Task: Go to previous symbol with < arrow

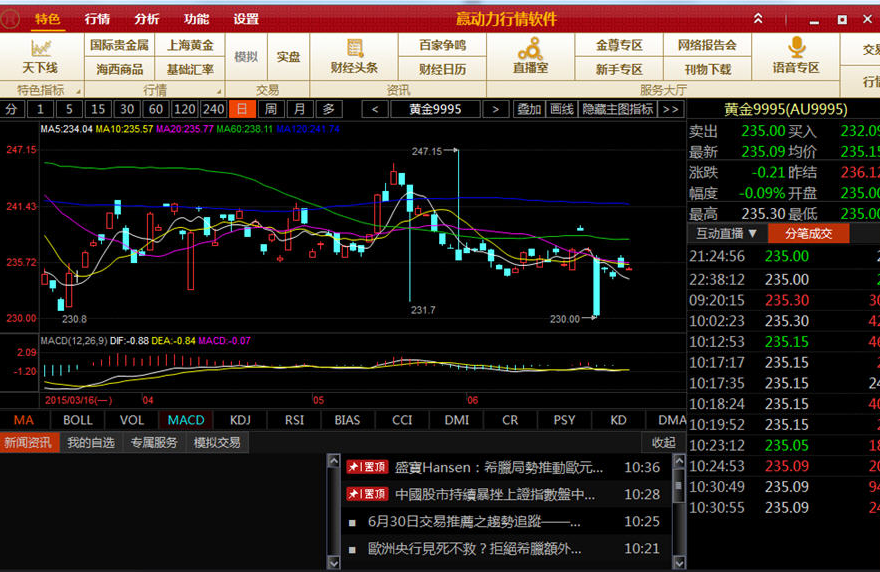Action: [x=375, y=109]
